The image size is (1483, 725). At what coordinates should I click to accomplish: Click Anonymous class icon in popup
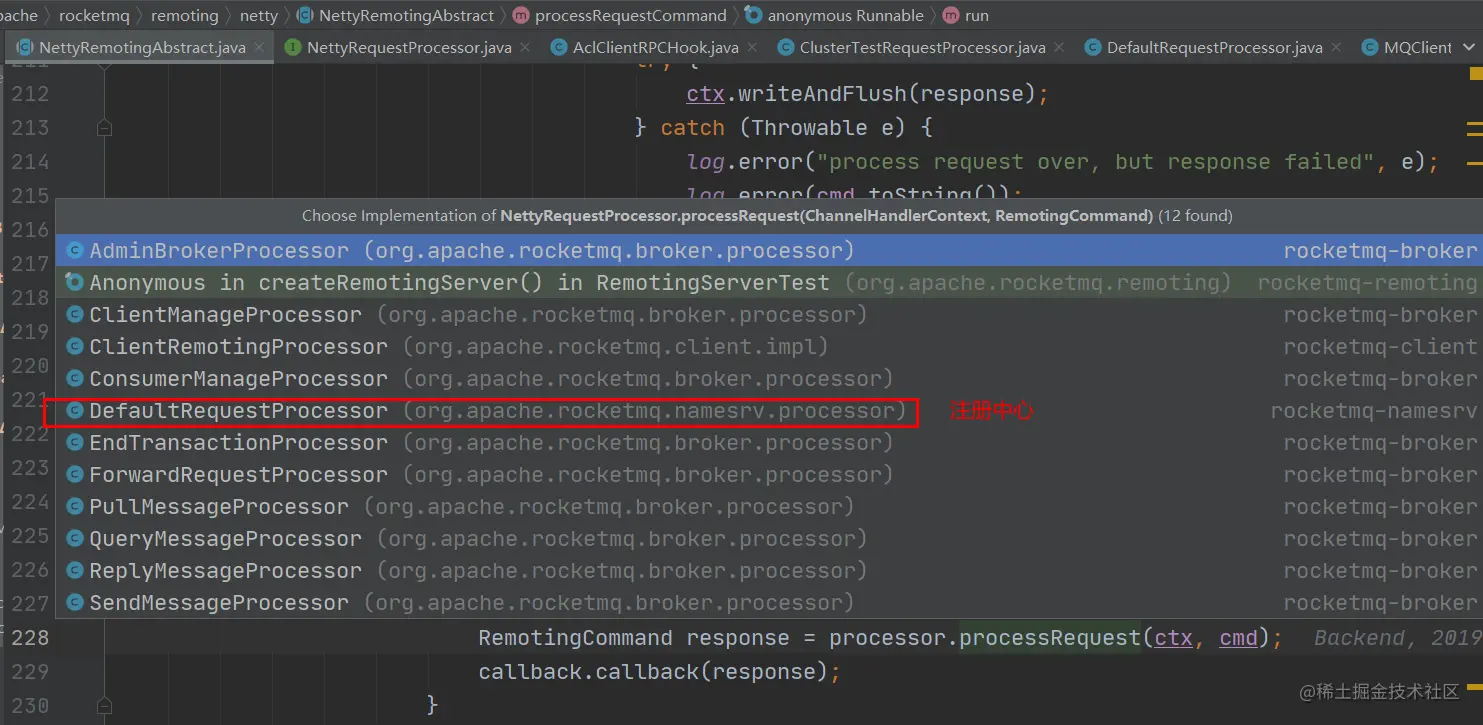(74, 282)
